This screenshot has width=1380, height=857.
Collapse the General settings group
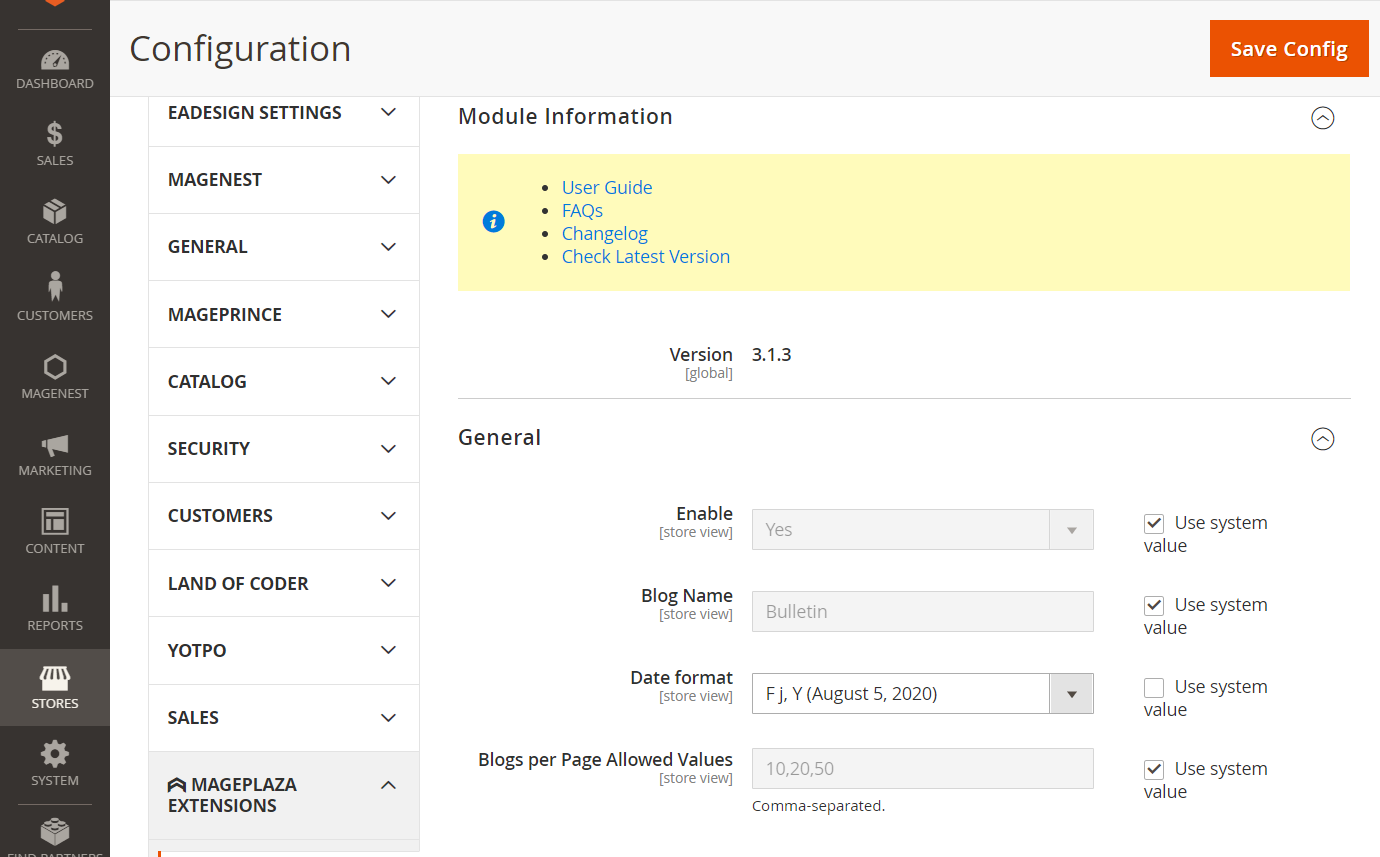coord(1322,439)
